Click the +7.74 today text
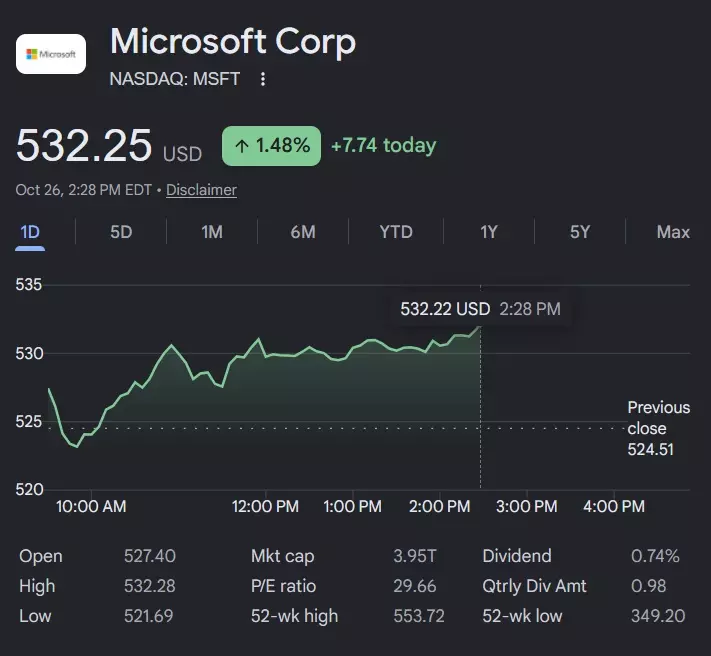This screenshot has height=656, width=711. point(384,146)
